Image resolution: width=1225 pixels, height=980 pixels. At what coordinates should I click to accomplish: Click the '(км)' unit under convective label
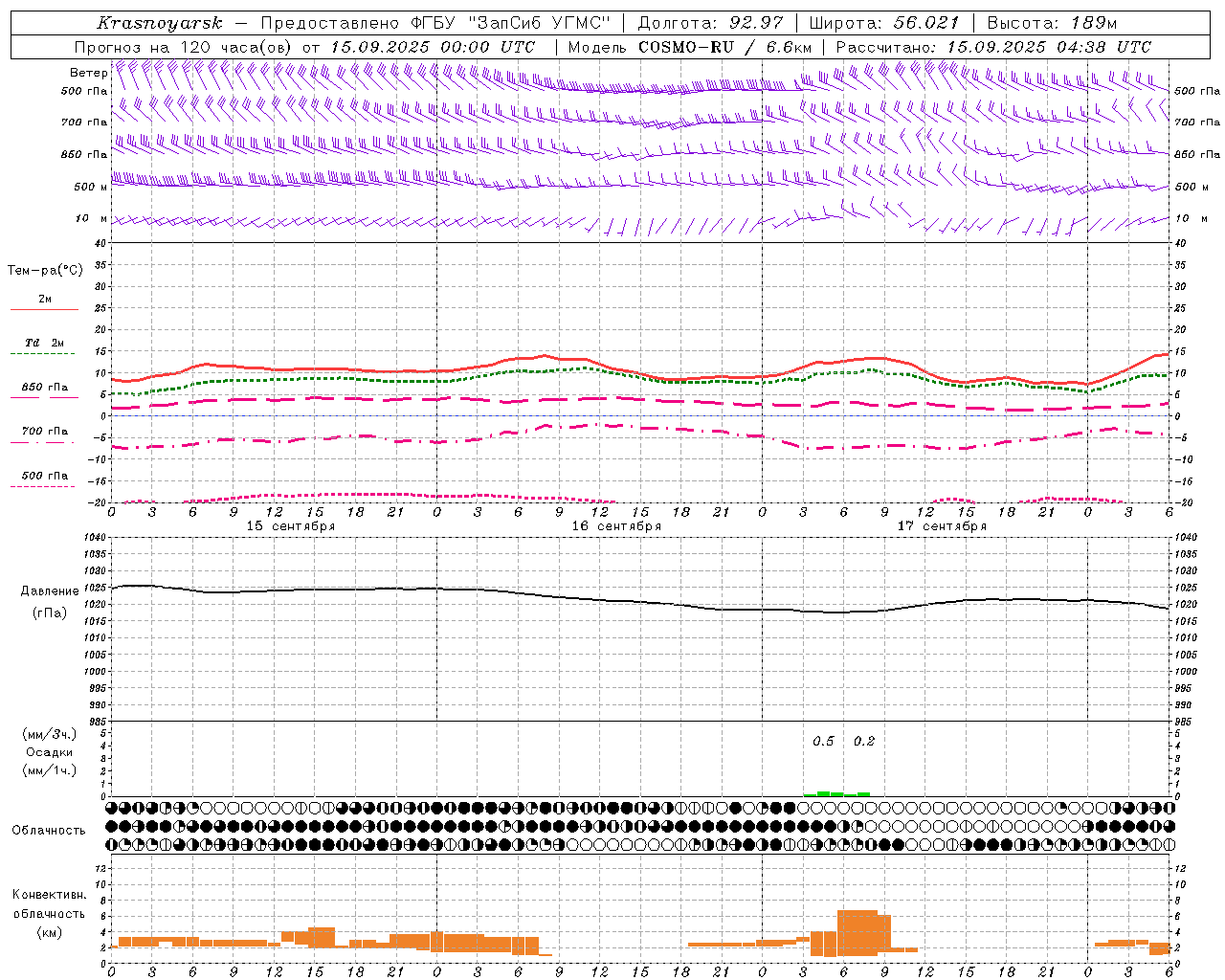50,932
